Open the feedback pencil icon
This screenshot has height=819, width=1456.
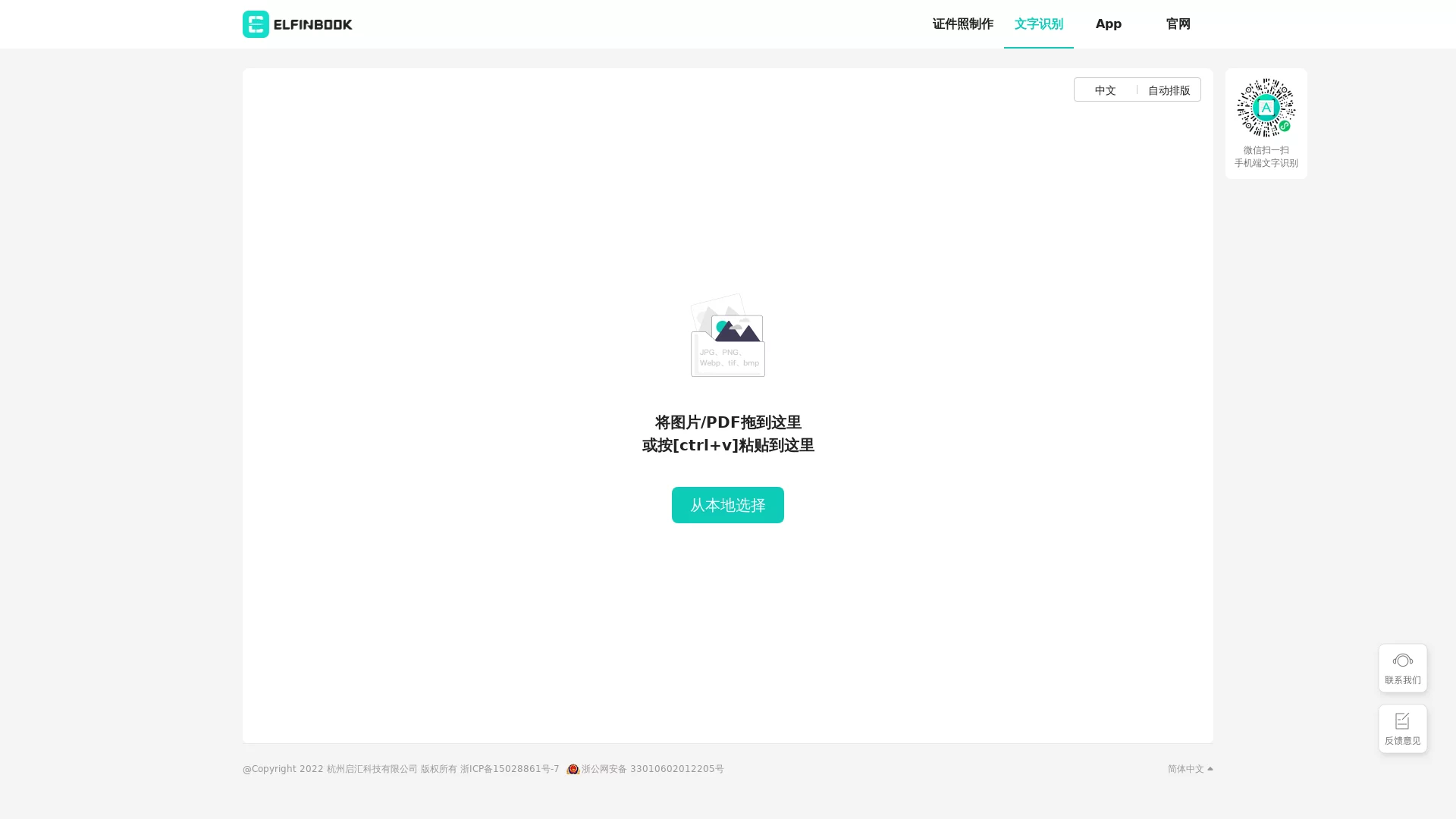coord(1402,720)
